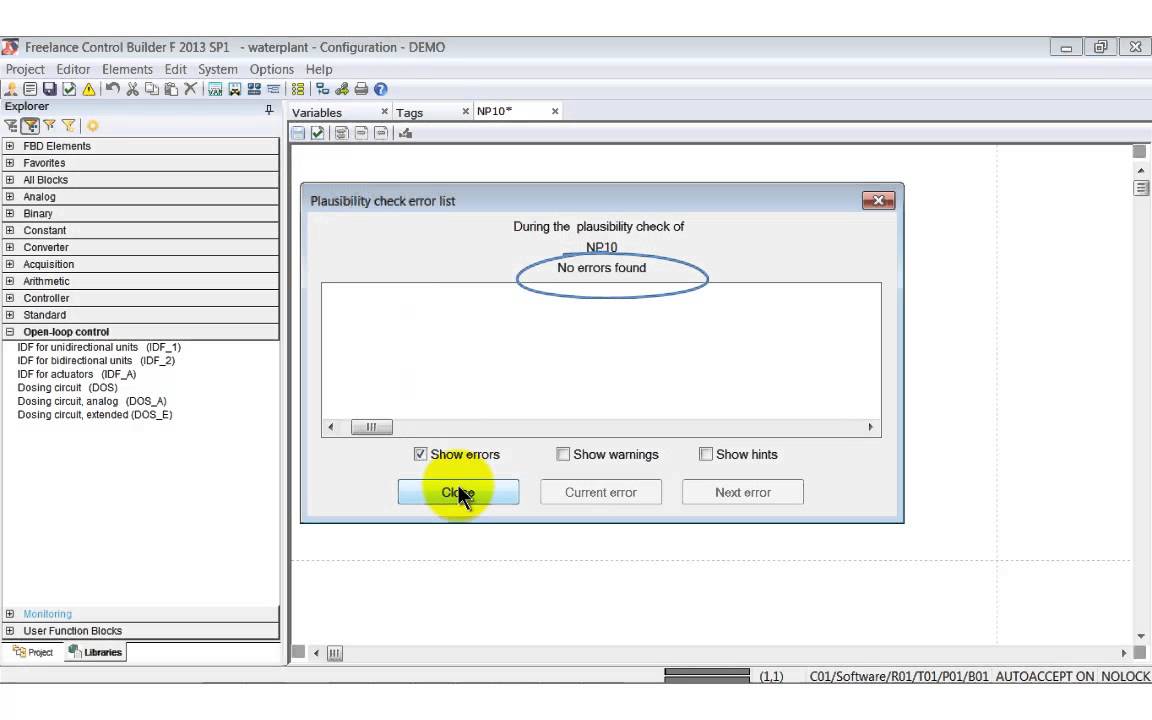
Task: Print with the printer icon
Action: pyautogui.click(x=361, y=89)
